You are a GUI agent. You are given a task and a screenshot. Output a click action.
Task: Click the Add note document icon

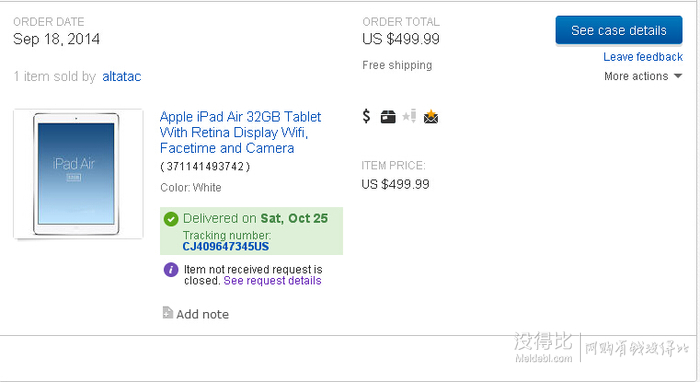point(167,313)
